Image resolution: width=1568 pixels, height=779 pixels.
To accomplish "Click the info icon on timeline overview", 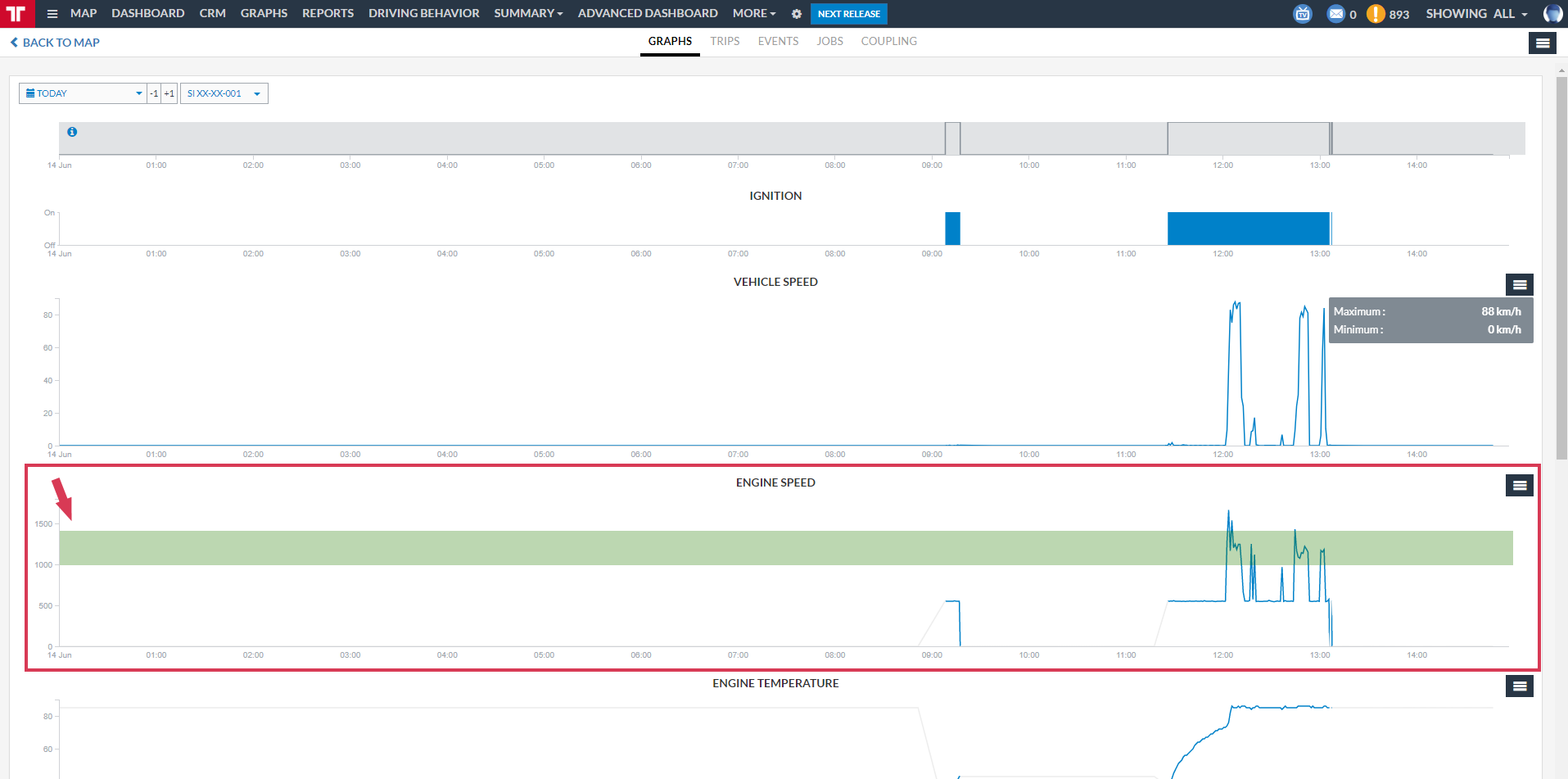I will tap(72, 132).
